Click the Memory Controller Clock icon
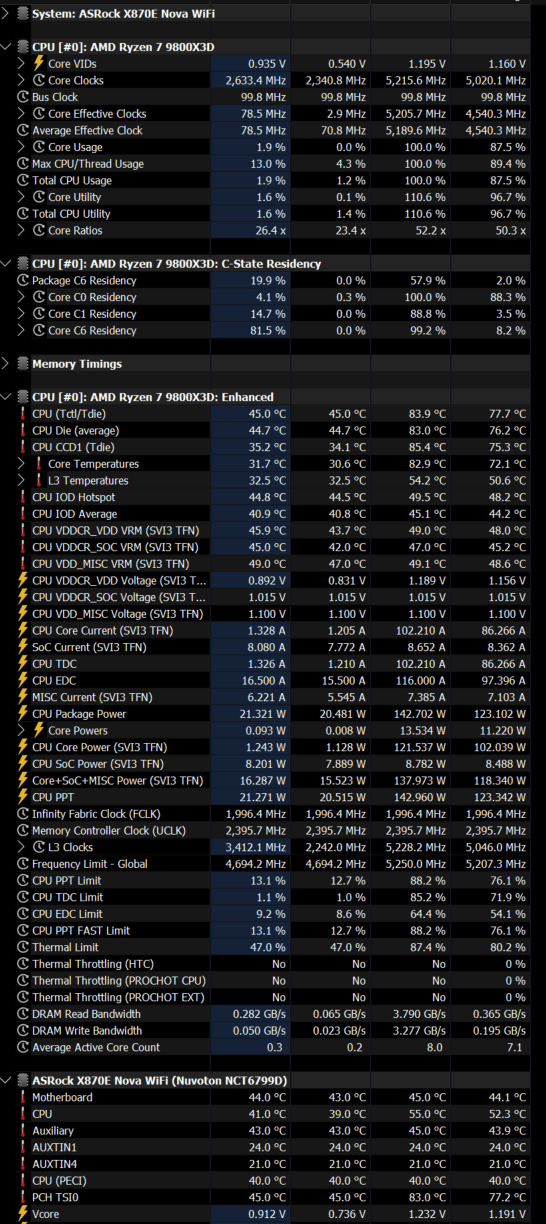 [x=23, y=830]
